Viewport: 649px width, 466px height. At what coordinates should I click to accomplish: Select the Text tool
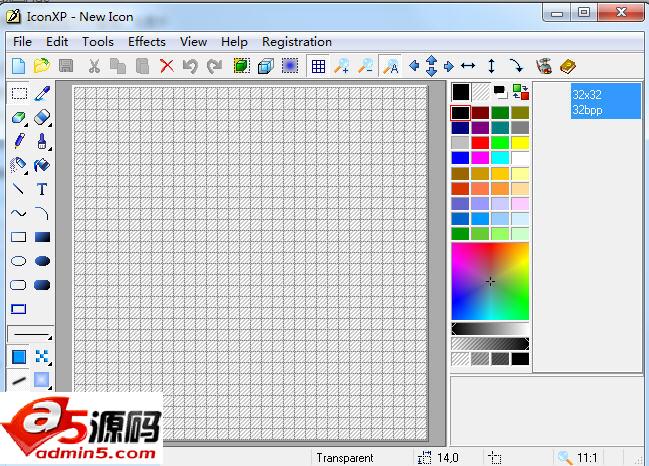[x=42, y=189]
